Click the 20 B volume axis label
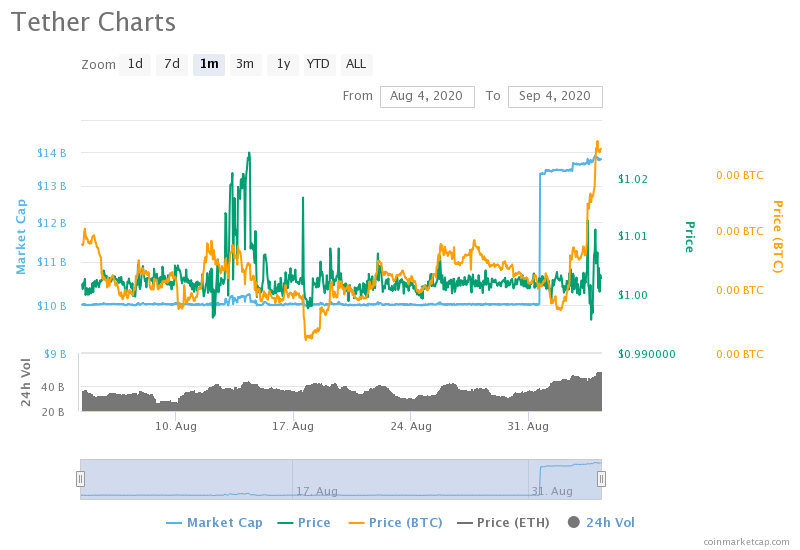The height and width of the screenshot is (550, 800). [x=53, y=412]
